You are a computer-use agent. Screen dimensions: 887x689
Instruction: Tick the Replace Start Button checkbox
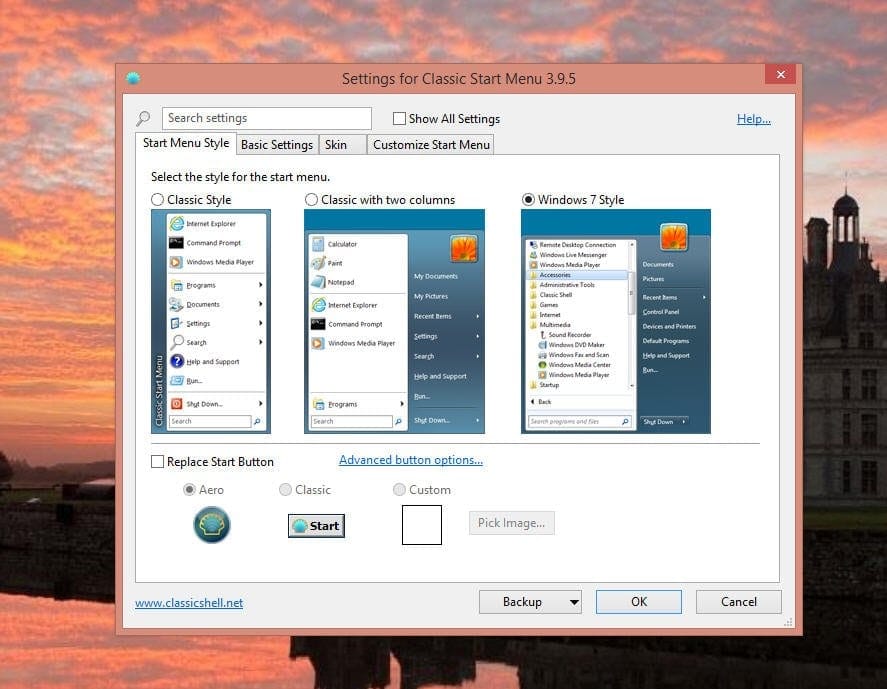coord(158,462)
